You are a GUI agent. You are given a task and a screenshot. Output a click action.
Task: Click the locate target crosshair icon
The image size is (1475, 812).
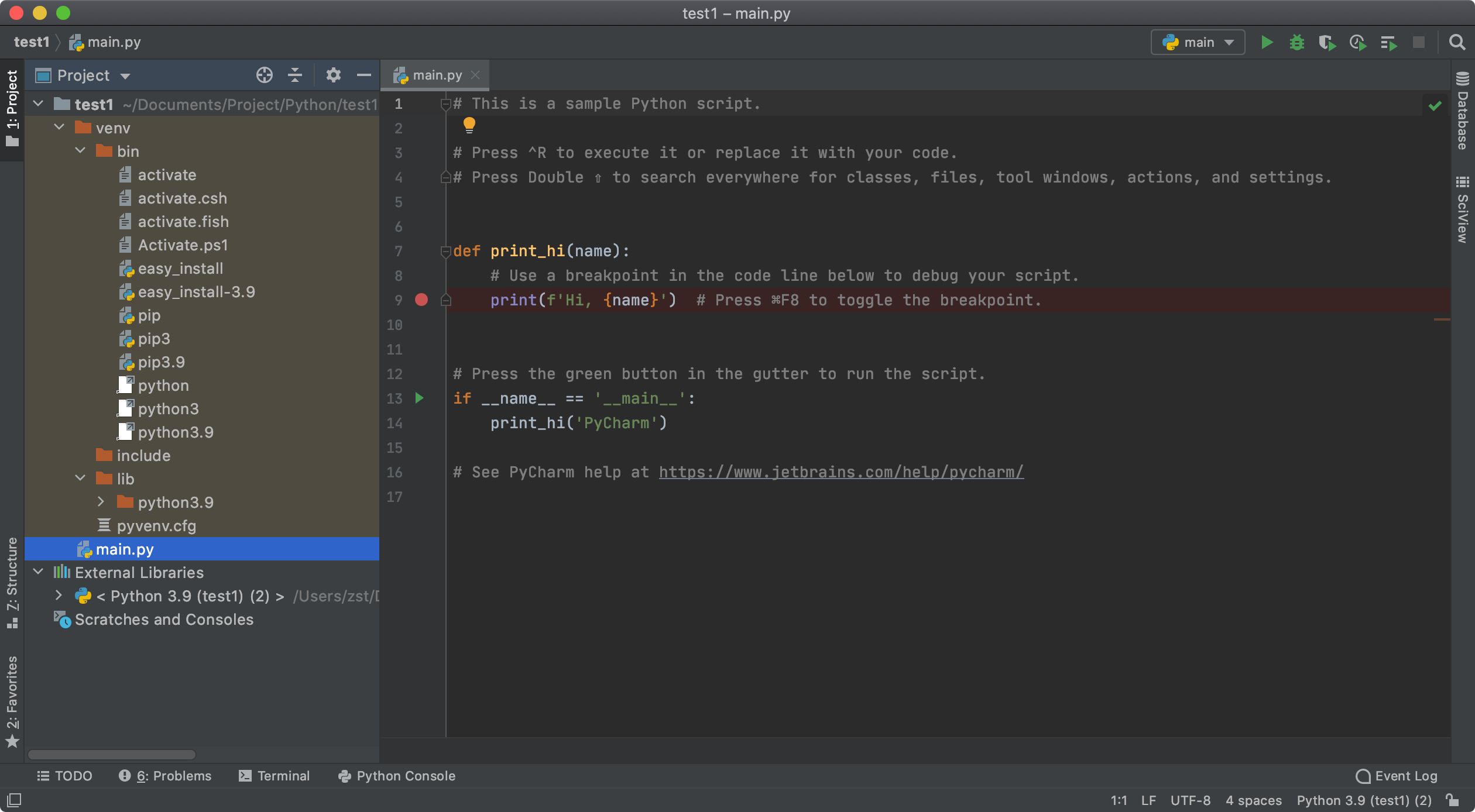tap(264, 75)
